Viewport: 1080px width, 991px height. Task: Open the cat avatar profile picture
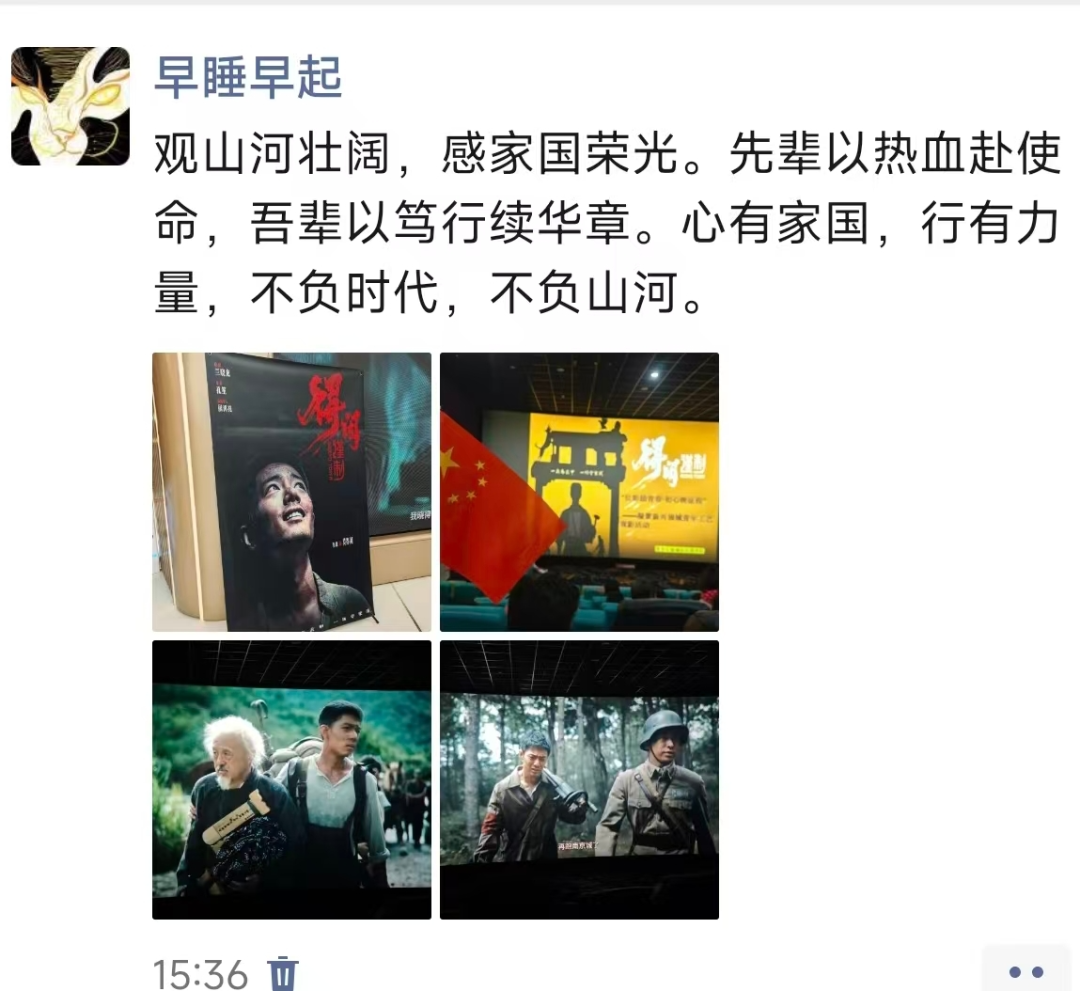(x=70, y=106)
